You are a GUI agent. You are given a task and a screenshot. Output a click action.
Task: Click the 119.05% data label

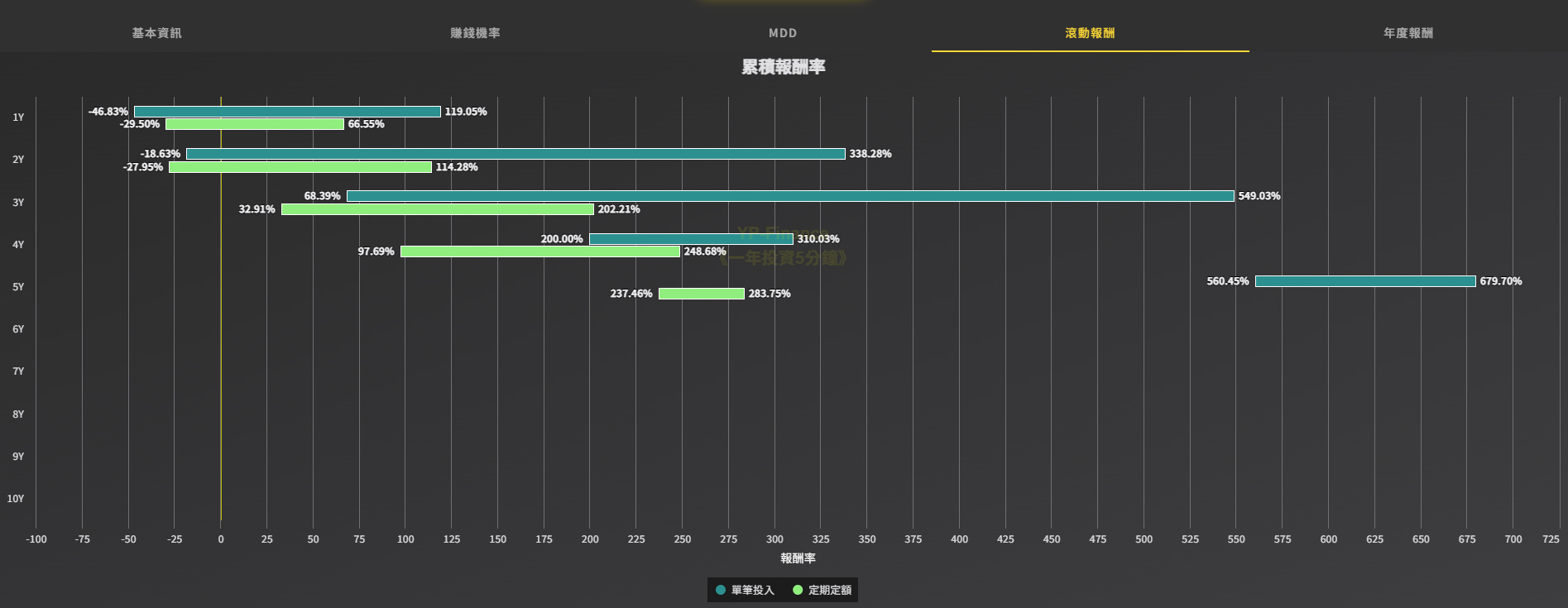(466, 112)
